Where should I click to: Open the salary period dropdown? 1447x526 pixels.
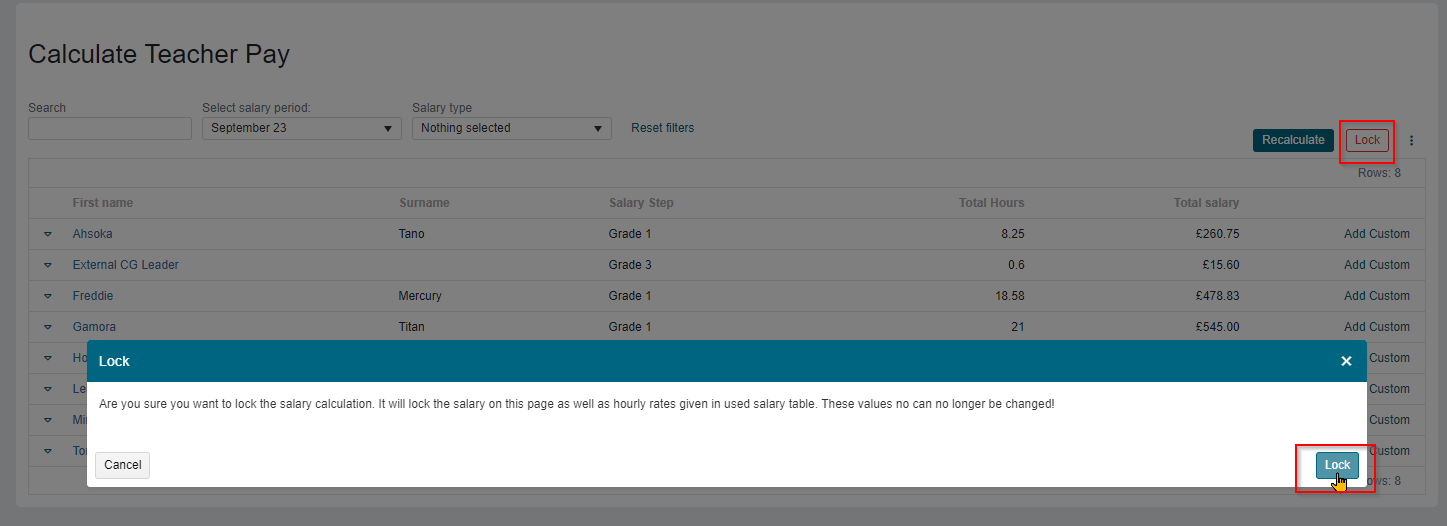[302, 128]
